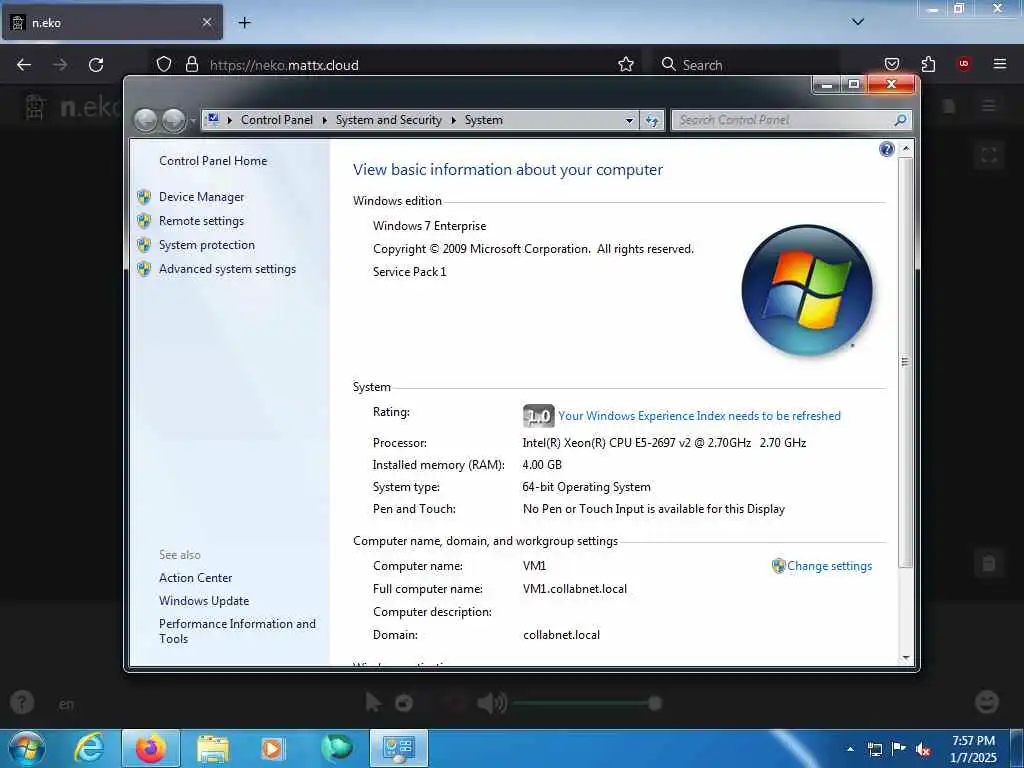Screen dimensions: 1024x768
Task: Click the green round taskbar app icon
Action: pyautogui.click(x=336, y=748)
